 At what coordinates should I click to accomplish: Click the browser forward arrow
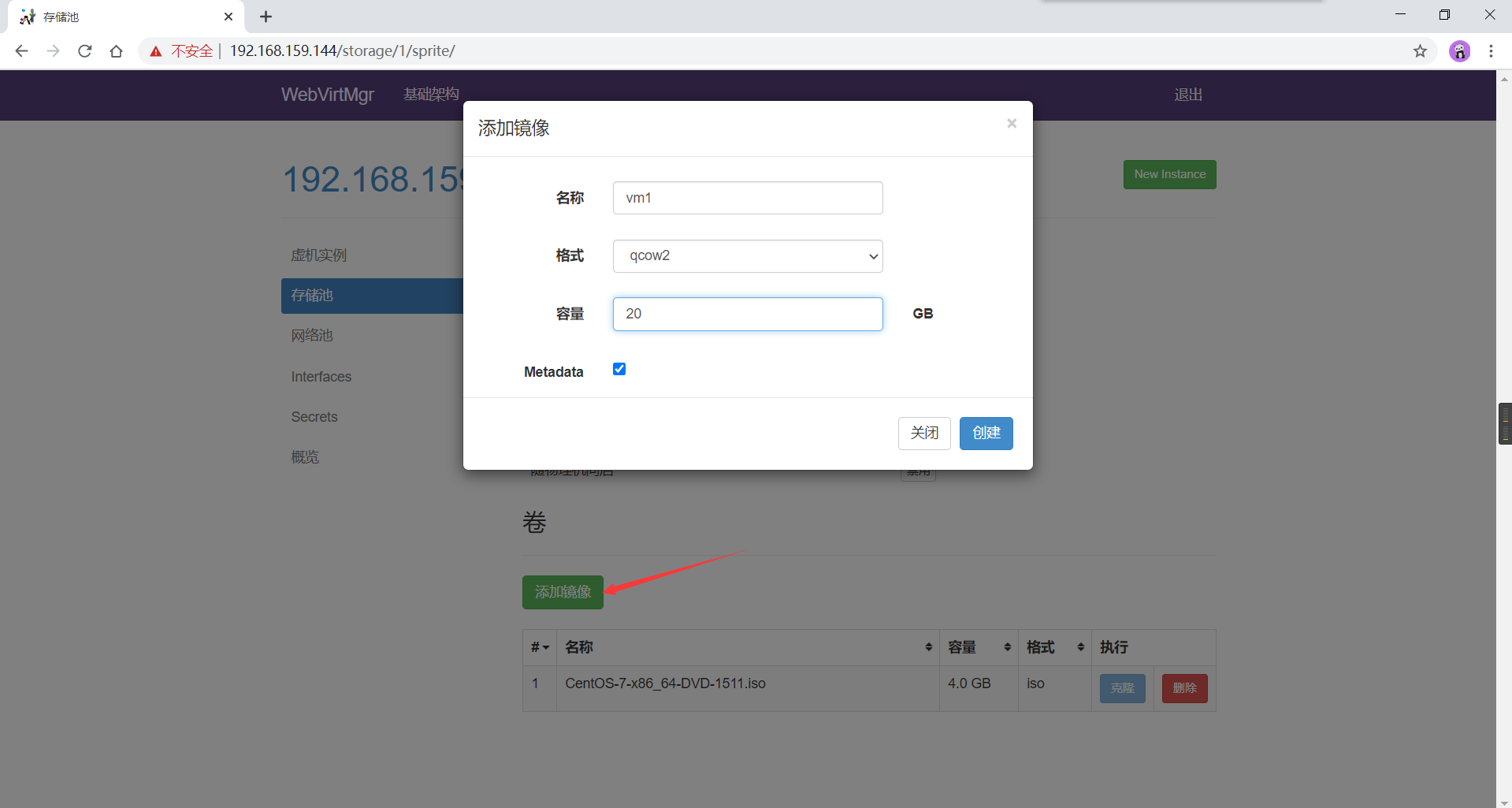coord(53,51)
